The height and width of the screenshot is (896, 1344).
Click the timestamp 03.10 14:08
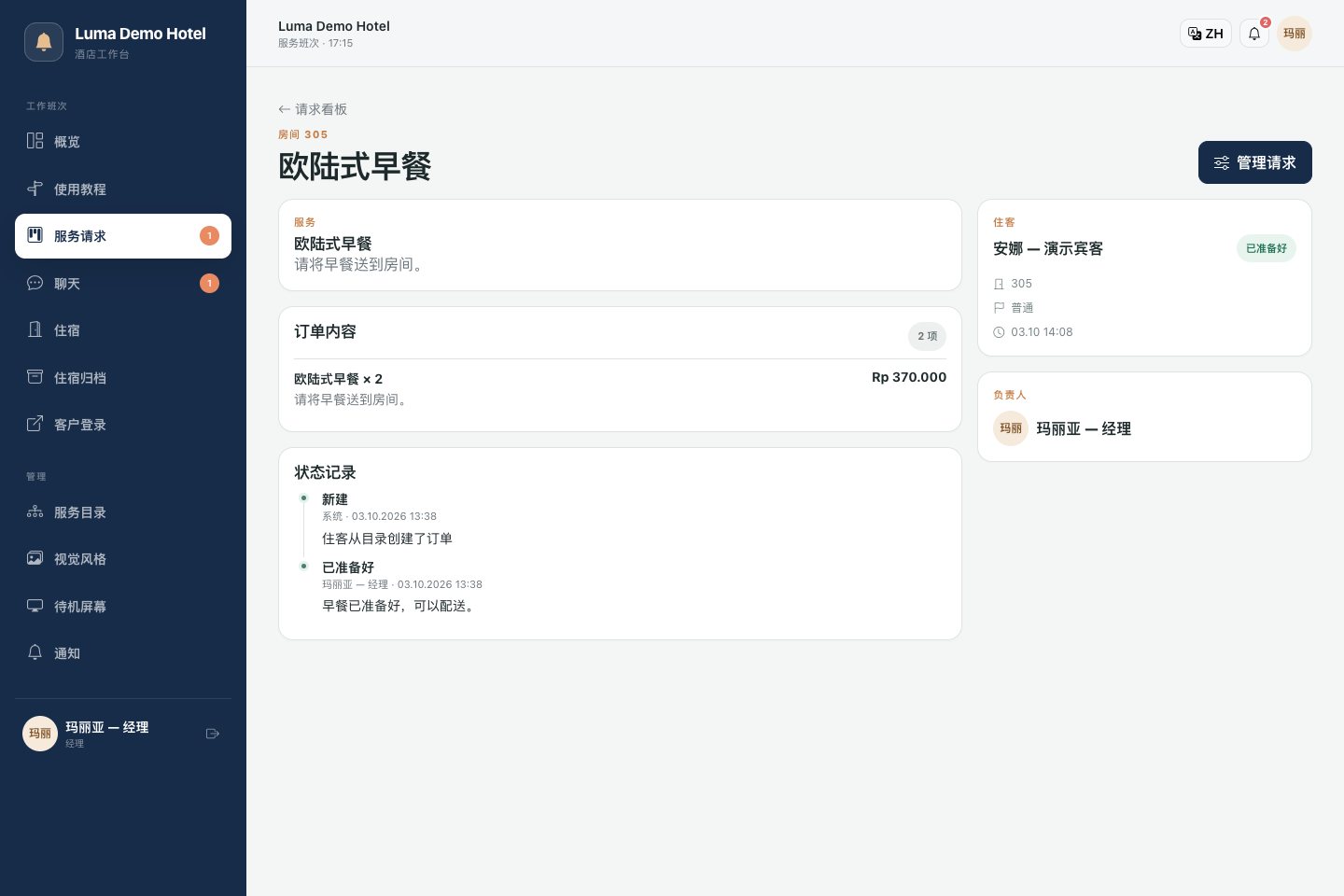pyautogui.click(x=1042, y=332)
